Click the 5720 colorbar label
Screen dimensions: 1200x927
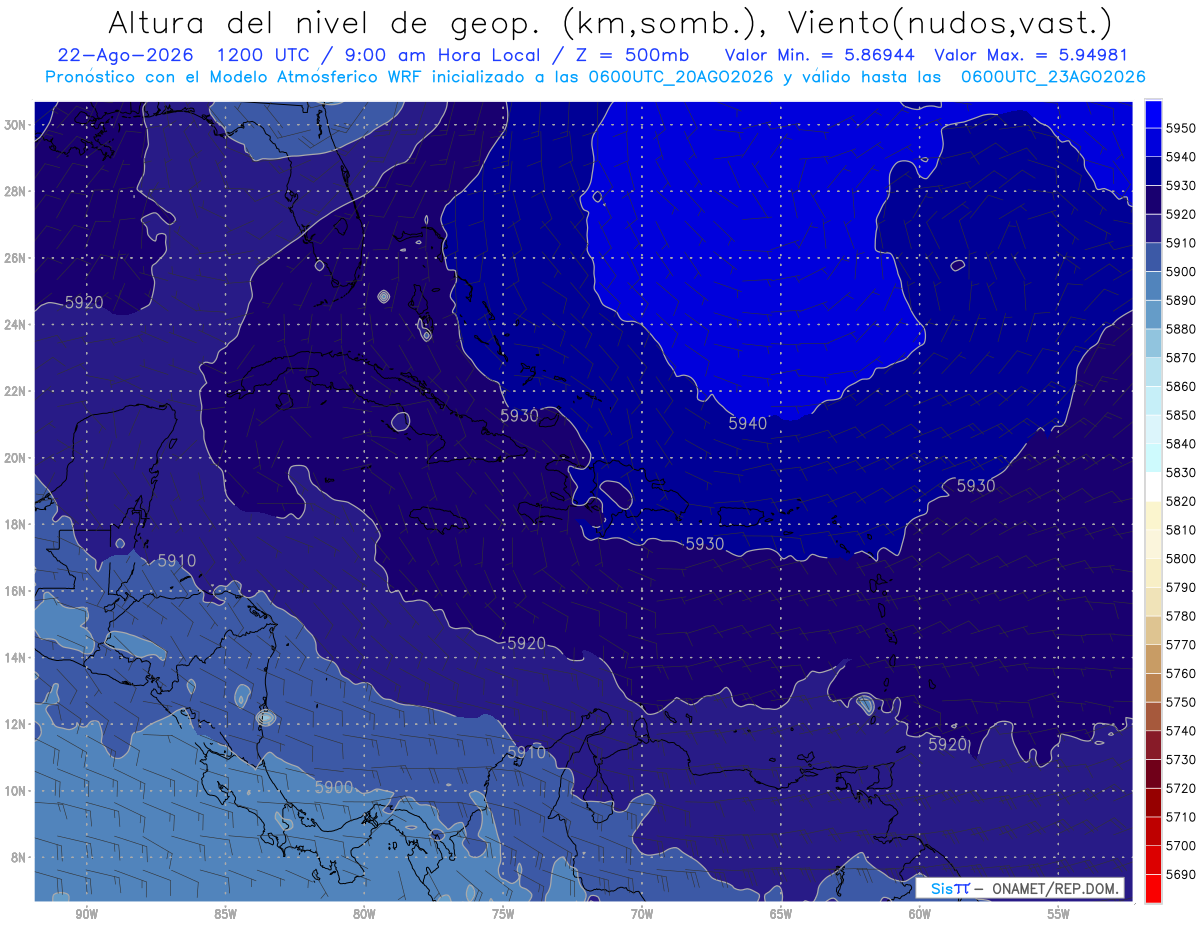coord(1180,788)
